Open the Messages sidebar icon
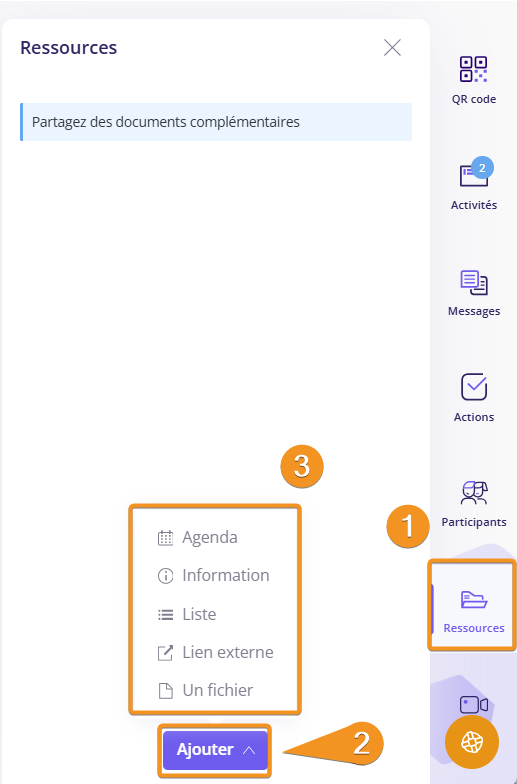Image resolution: width=517 pixels, height=784 pixels. click(474, 282)
